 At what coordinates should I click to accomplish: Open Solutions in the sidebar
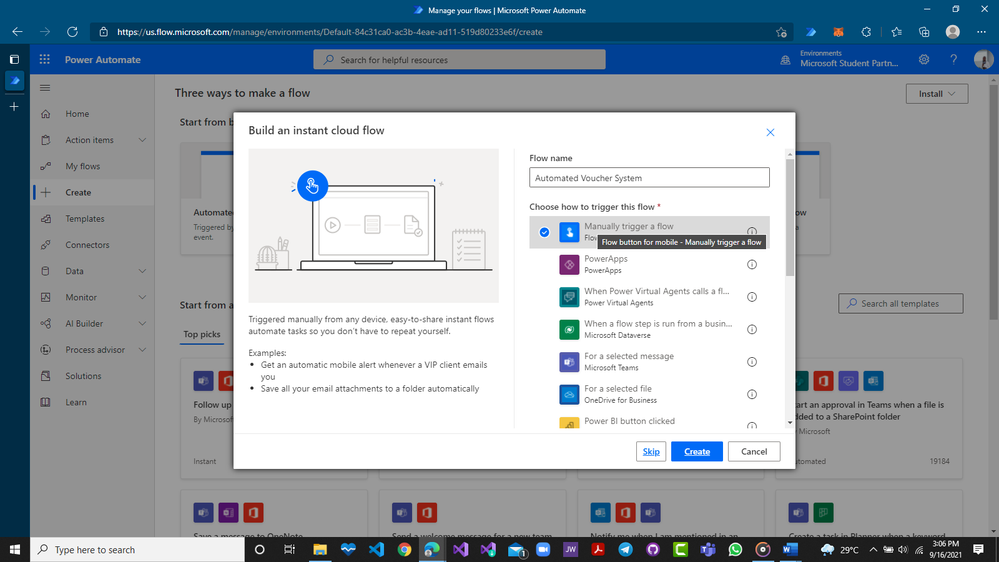coord(83,376)
